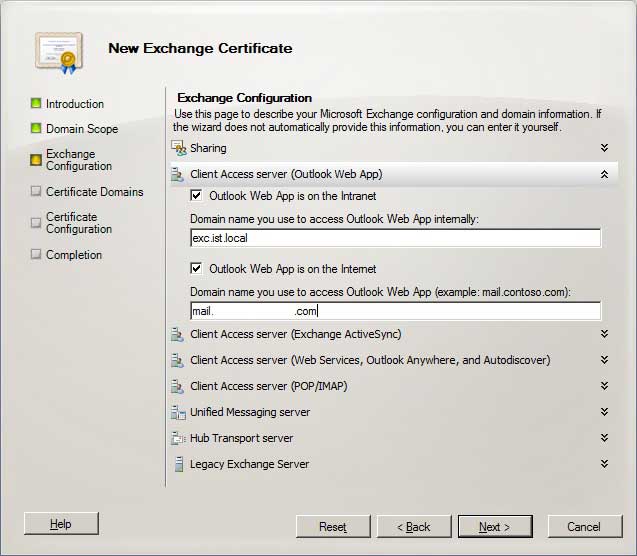Expand the Exchange ActiveSync section chevron
This screenshot has height=556, width=637.
[604, 334]
